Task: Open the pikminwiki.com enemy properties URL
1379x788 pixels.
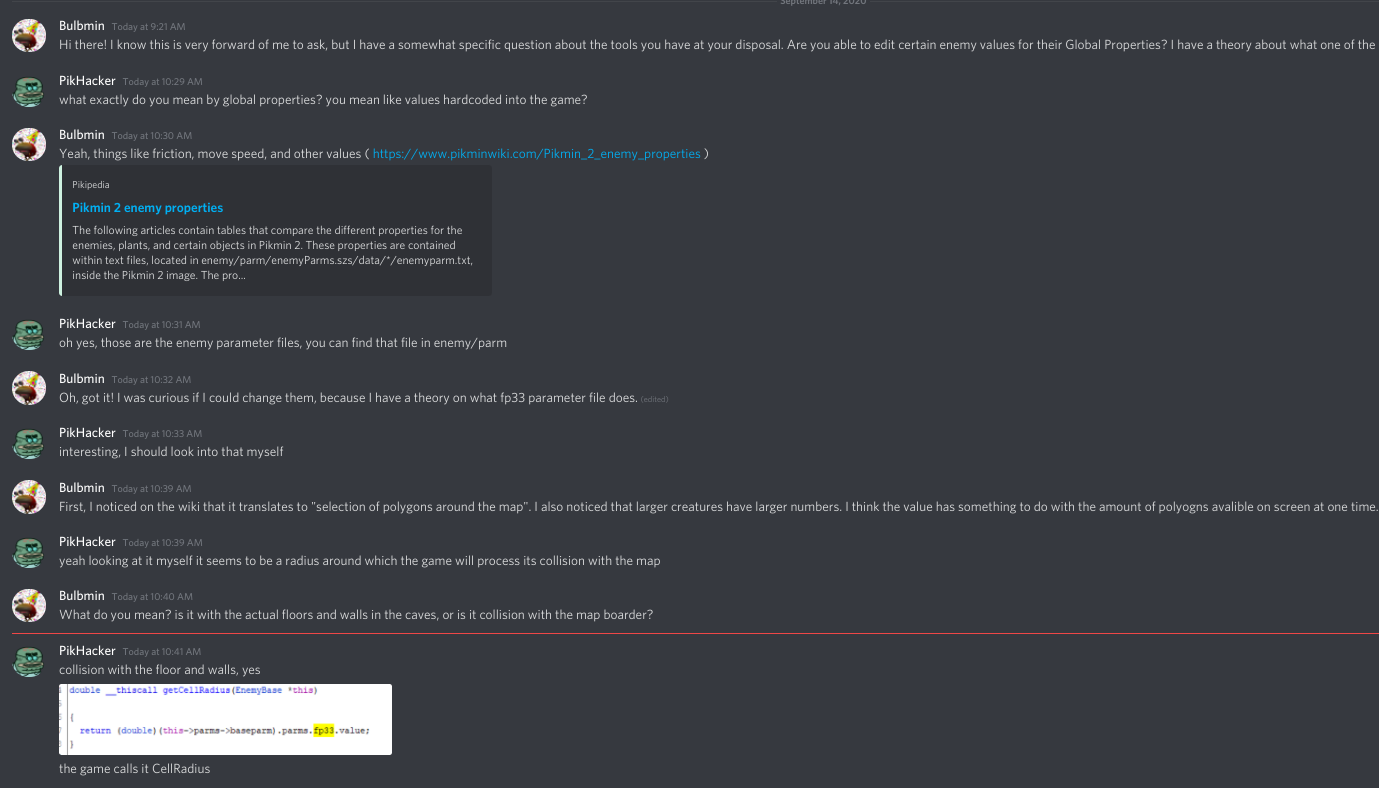Action: point(536,154)
